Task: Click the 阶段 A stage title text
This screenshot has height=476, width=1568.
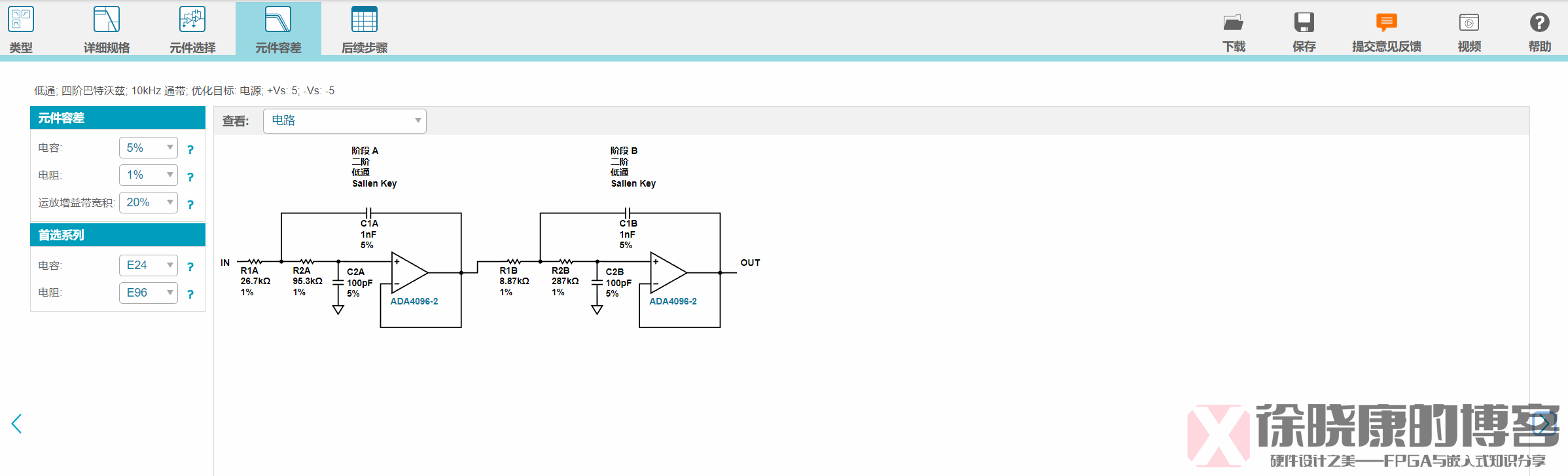Action: tap(365, 151)
